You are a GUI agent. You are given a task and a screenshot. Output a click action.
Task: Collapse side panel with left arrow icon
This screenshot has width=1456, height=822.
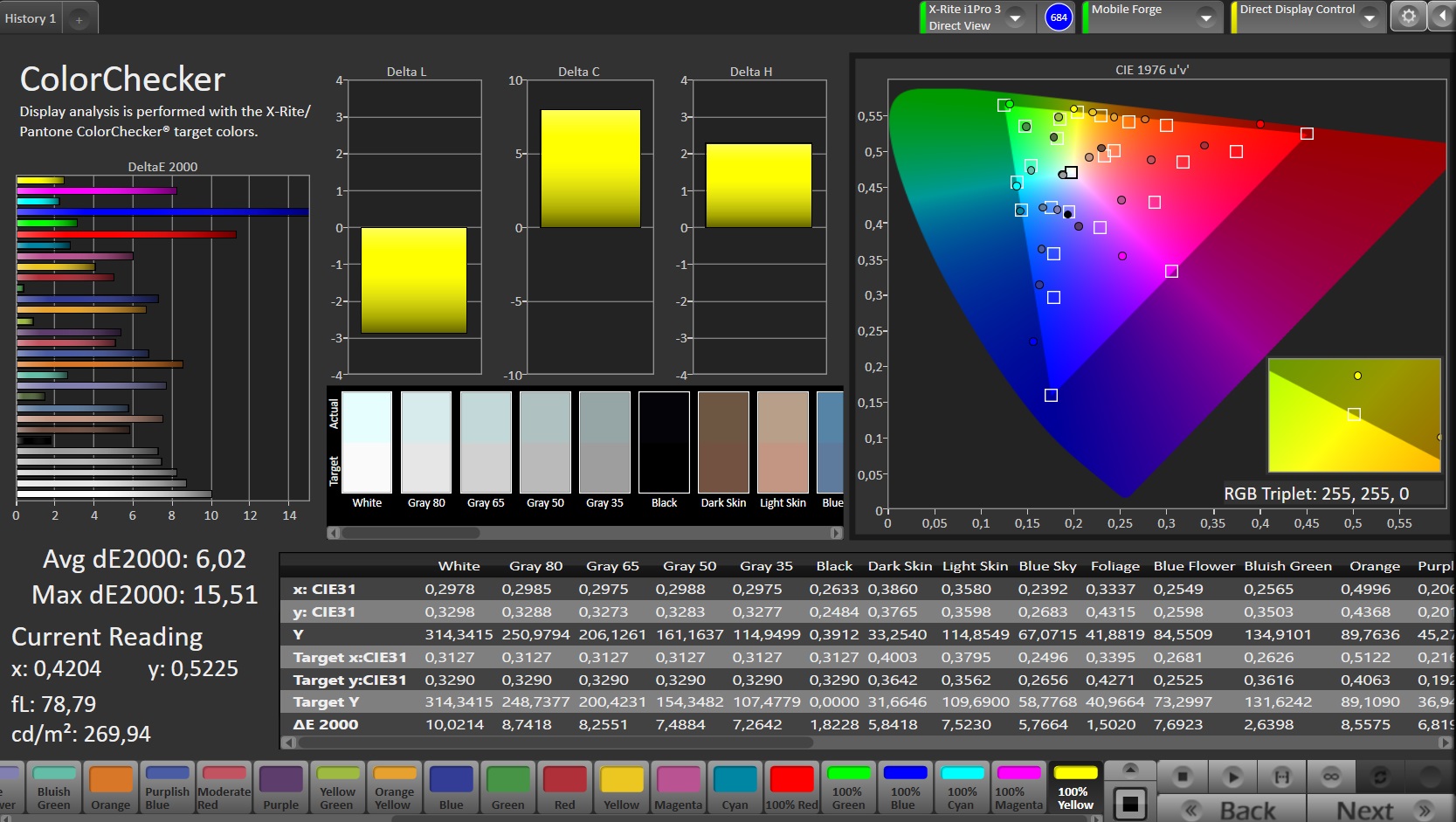[x=1441, y=17]
